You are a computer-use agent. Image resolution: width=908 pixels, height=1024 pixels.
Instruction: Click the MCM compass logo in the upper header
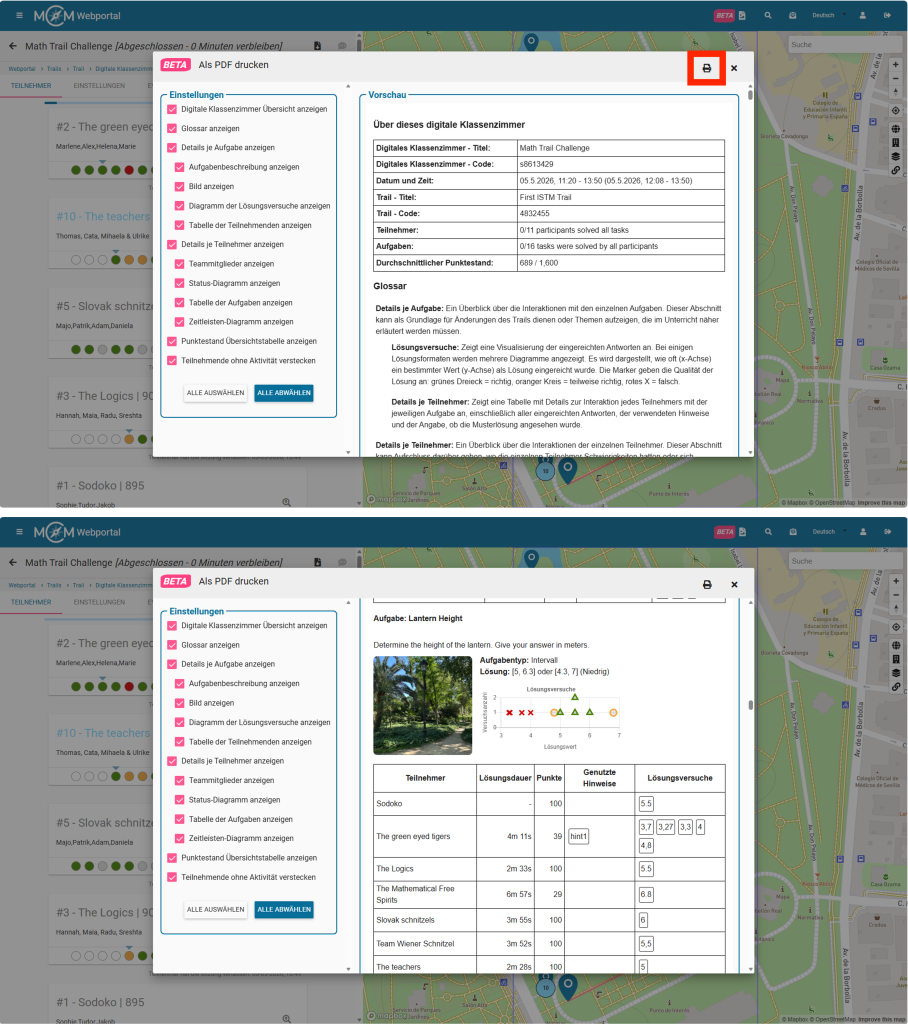tap(54, 16)
